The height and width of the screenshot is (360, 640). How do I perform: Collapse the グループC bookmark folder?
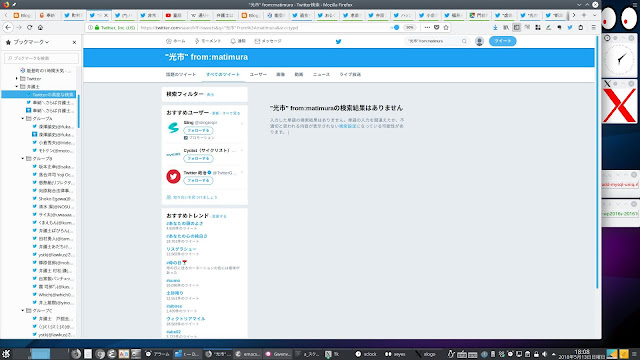tap(23, 311)
